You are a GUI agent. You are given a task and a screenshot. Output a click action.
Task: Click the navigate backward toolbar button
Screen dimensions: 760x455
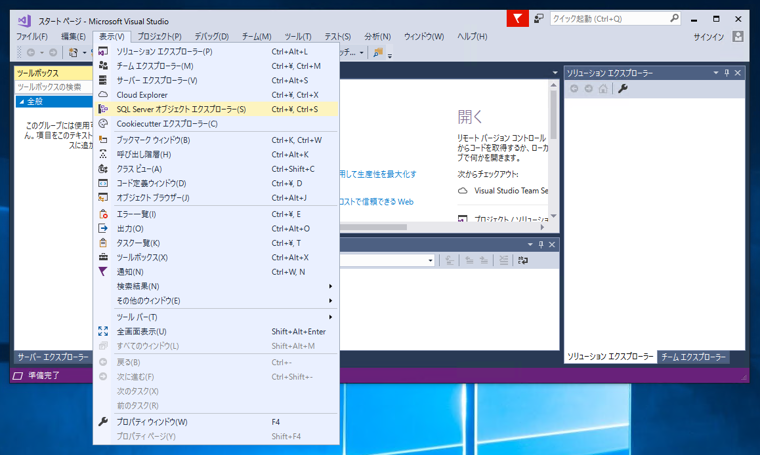tap(31, 52)
